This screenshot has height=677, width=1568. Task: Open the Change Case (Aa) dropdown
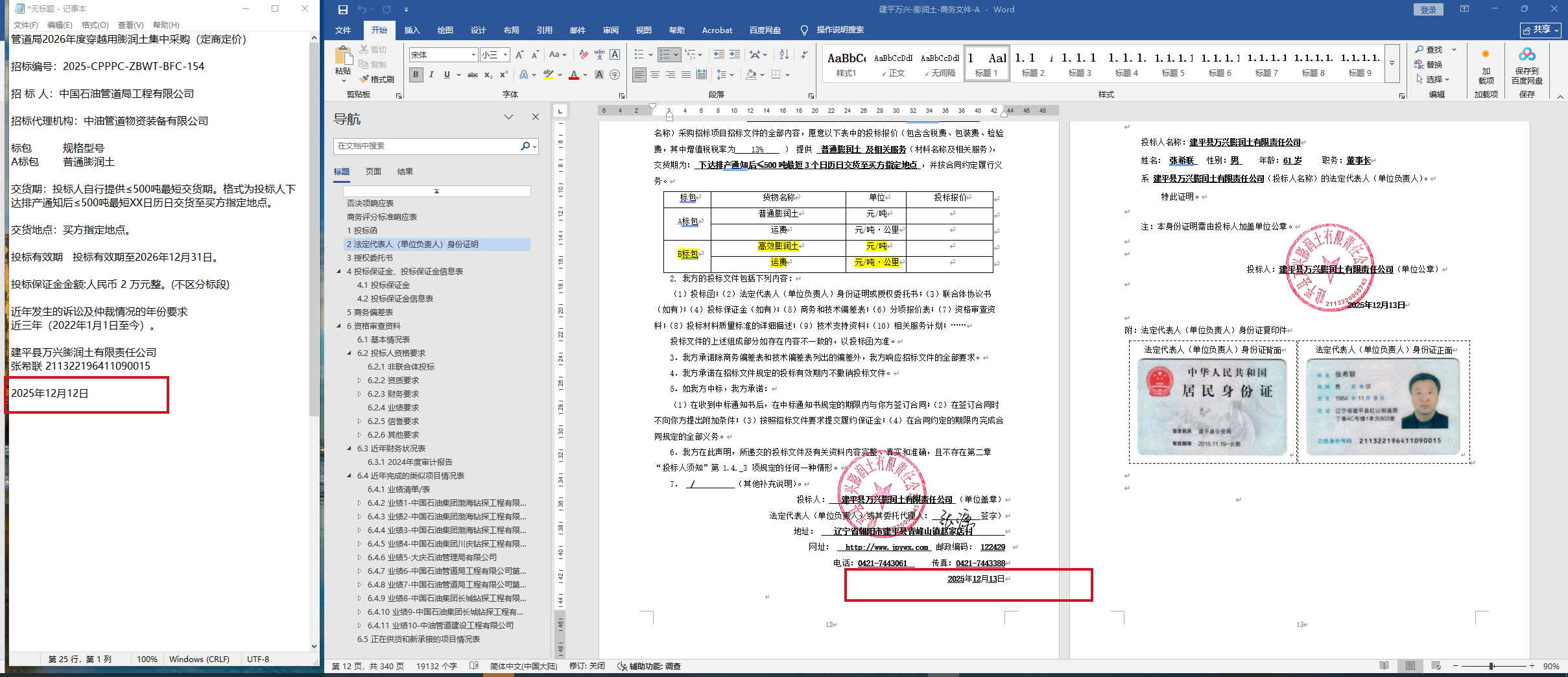(558, 55)
